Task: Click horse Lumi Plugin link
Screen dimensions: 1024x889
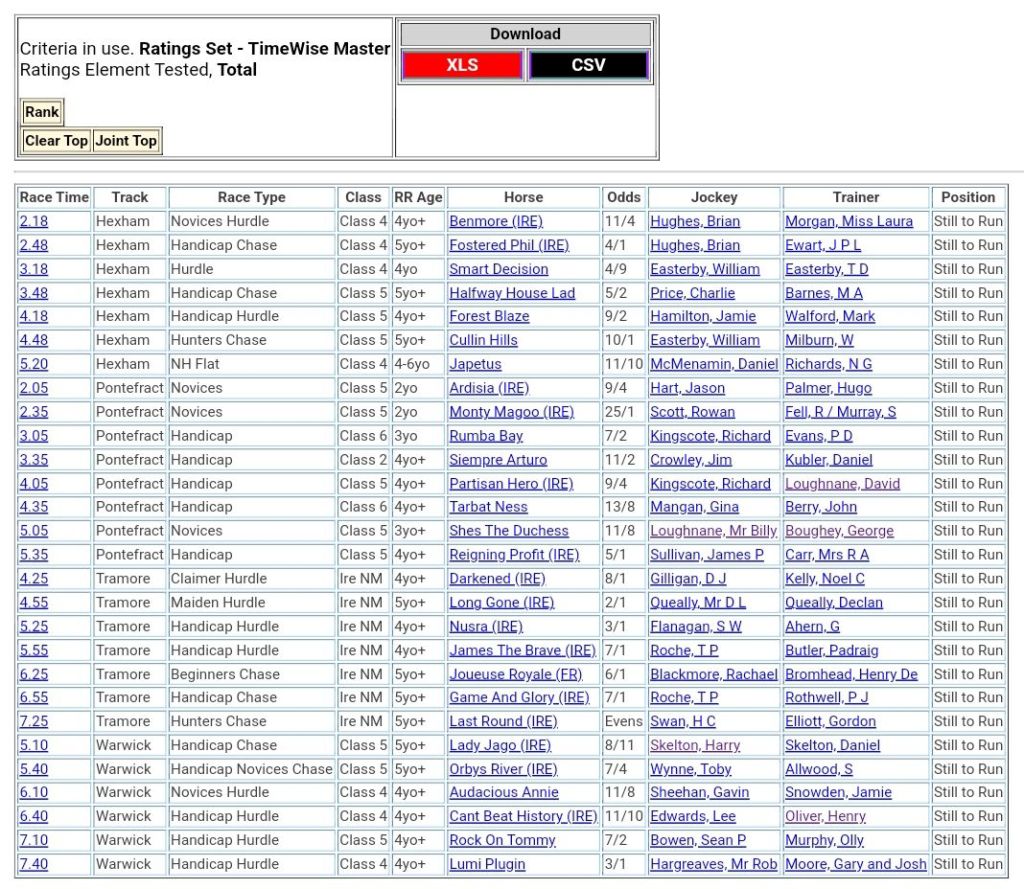Action: coord(487,864)
